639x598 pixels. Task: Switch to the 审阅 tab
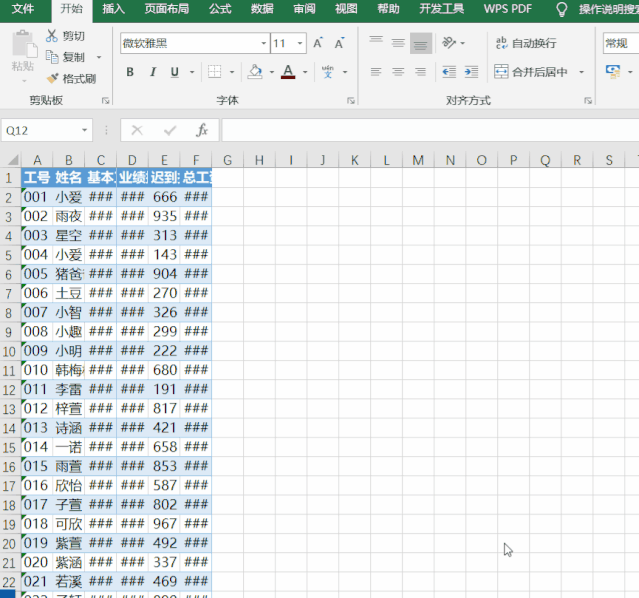304,9
